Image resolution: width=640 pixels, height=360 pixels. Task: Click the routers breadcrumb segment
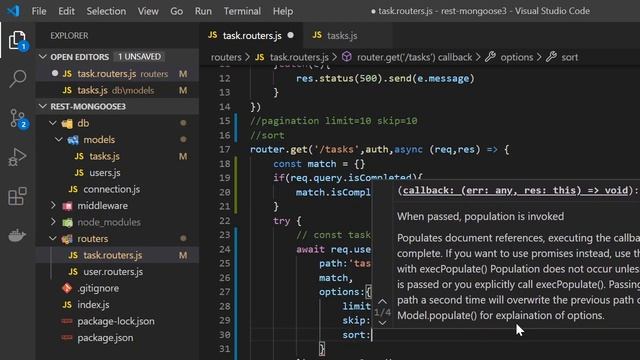[x=226, y=57]
